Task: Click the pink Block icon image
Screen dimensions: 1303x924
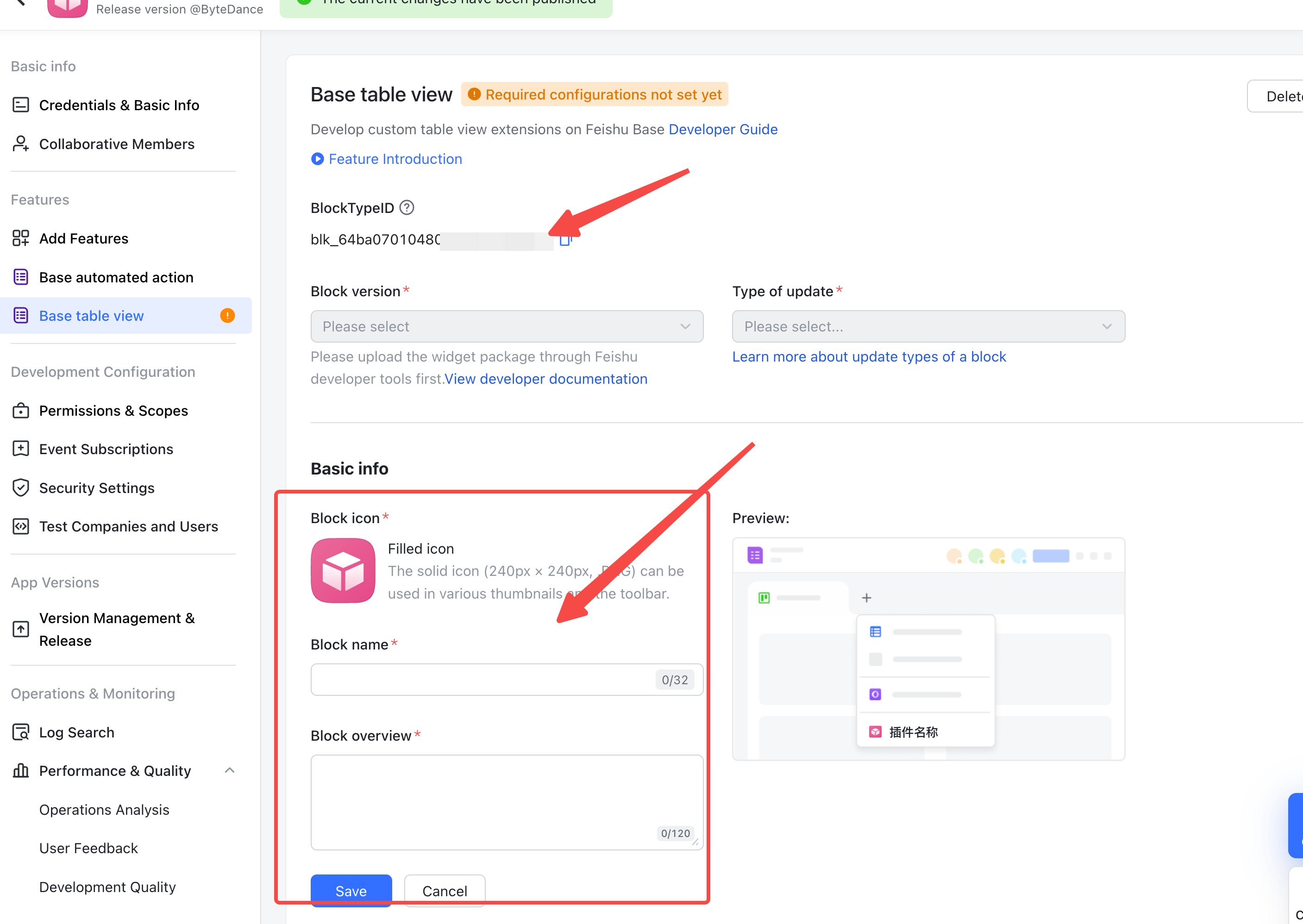Action: tap(343, 570)
